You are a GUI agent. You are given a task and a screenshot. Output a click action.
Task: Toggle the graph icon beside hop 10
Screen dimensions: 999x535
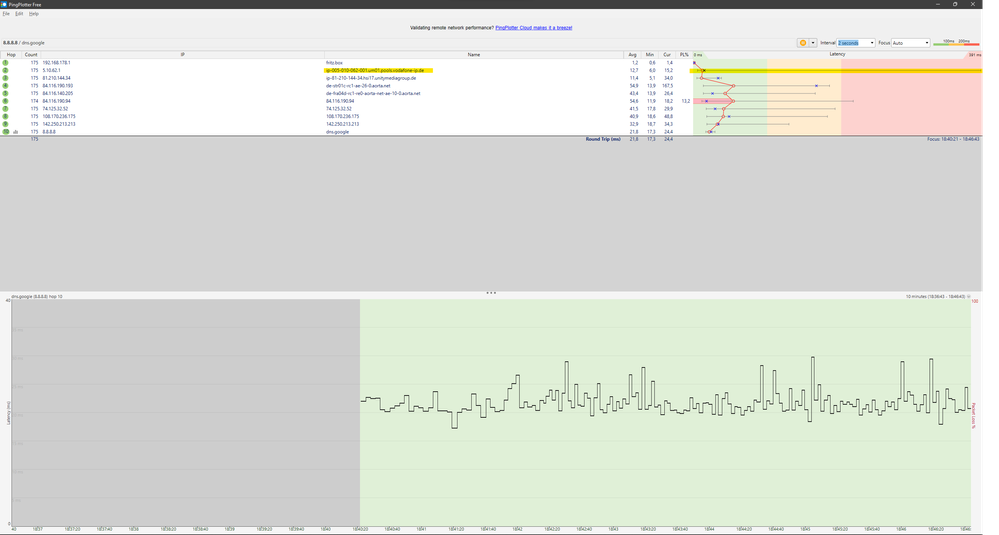click(x=15, y=131)
